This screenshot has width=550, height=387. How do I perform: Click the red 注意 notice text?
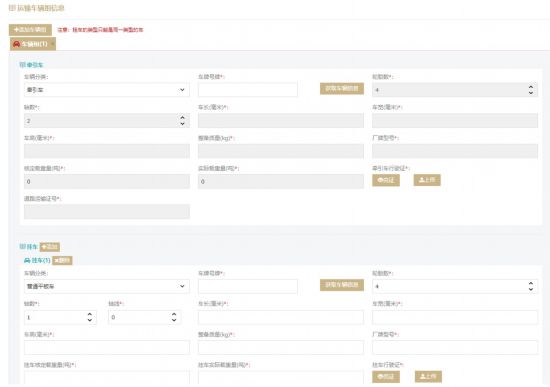click(x=100, y=30)
